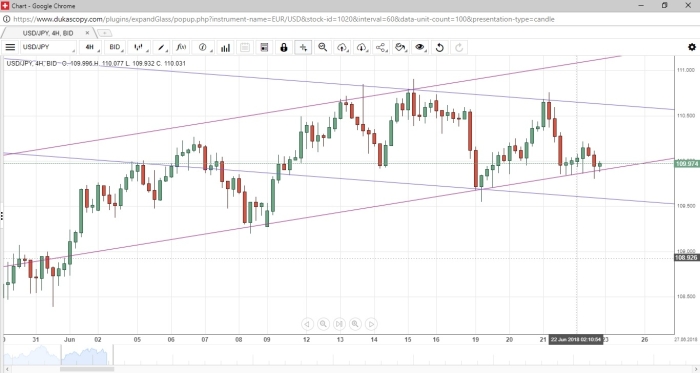
Task: Add a new chart tab
Action: click(104, 33)
